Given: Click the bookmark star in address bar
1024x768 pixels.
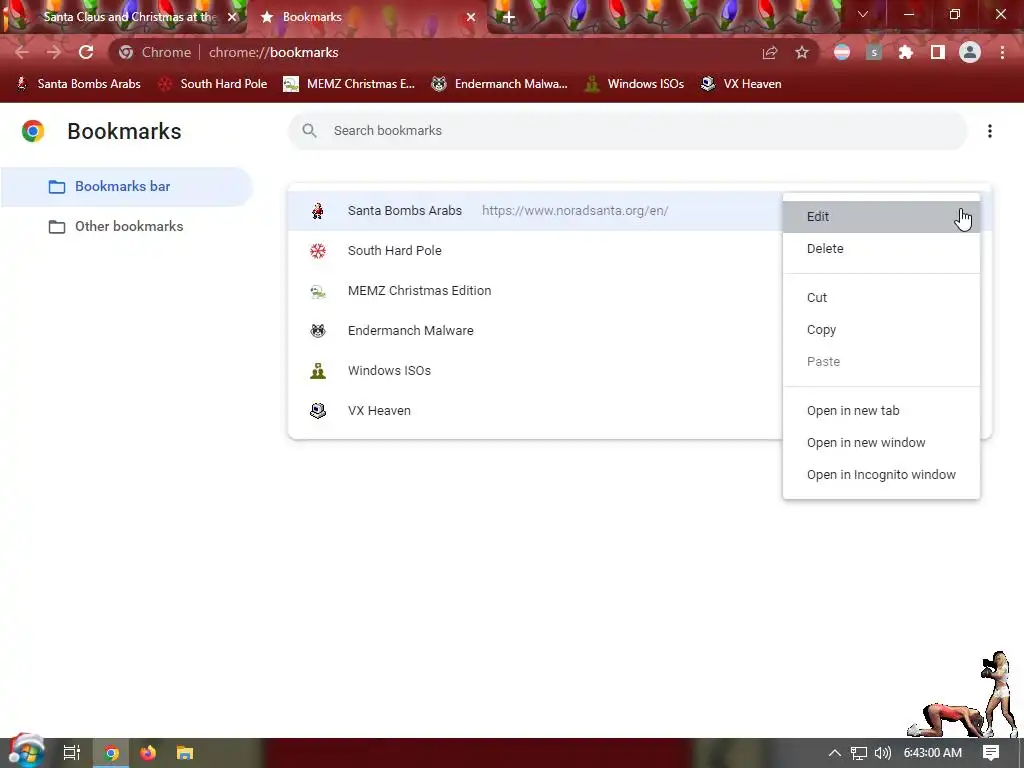Looking at the screenshot, I should [802, 53].
